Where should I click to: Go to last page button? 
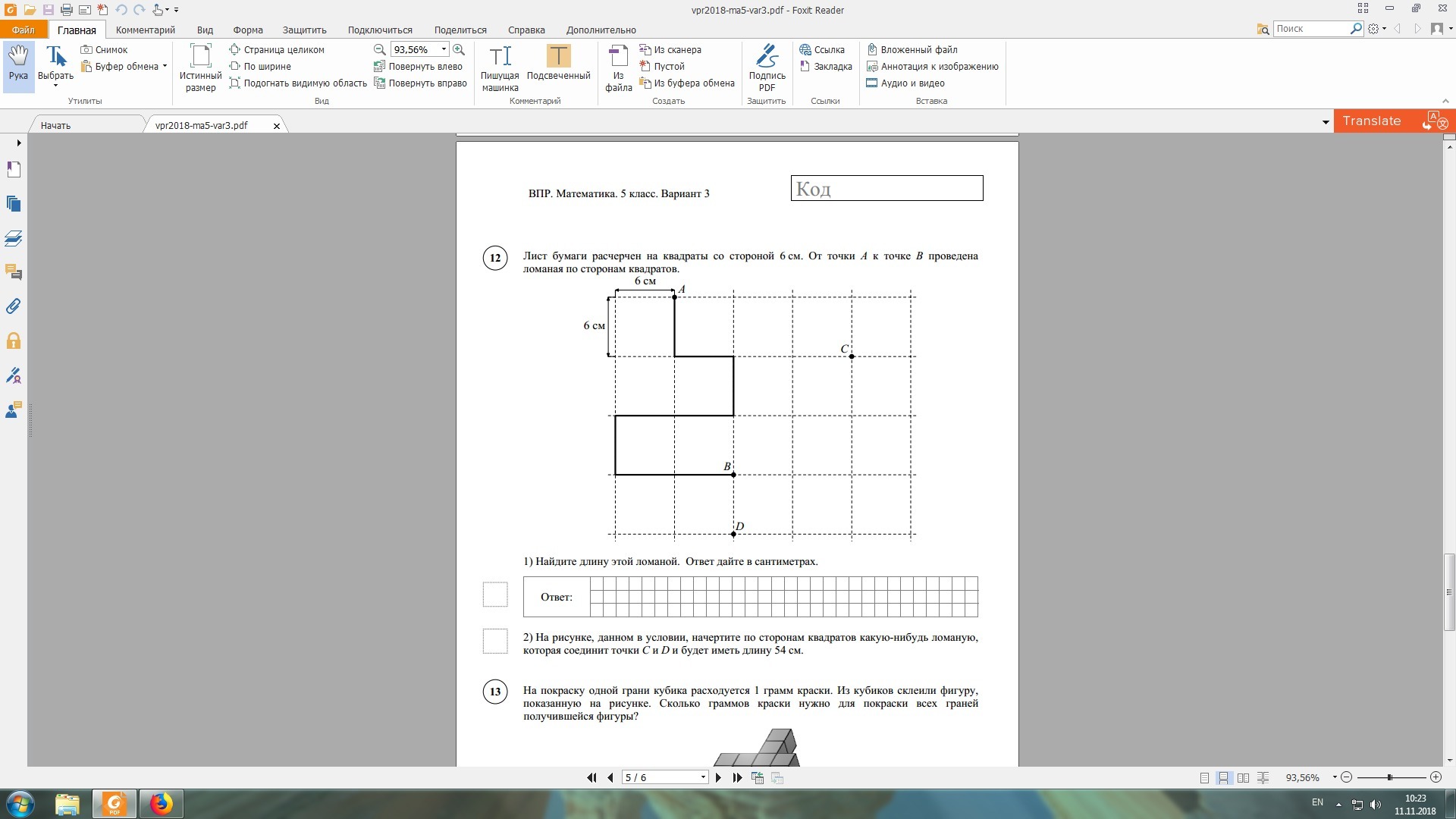tap(737, 778)
